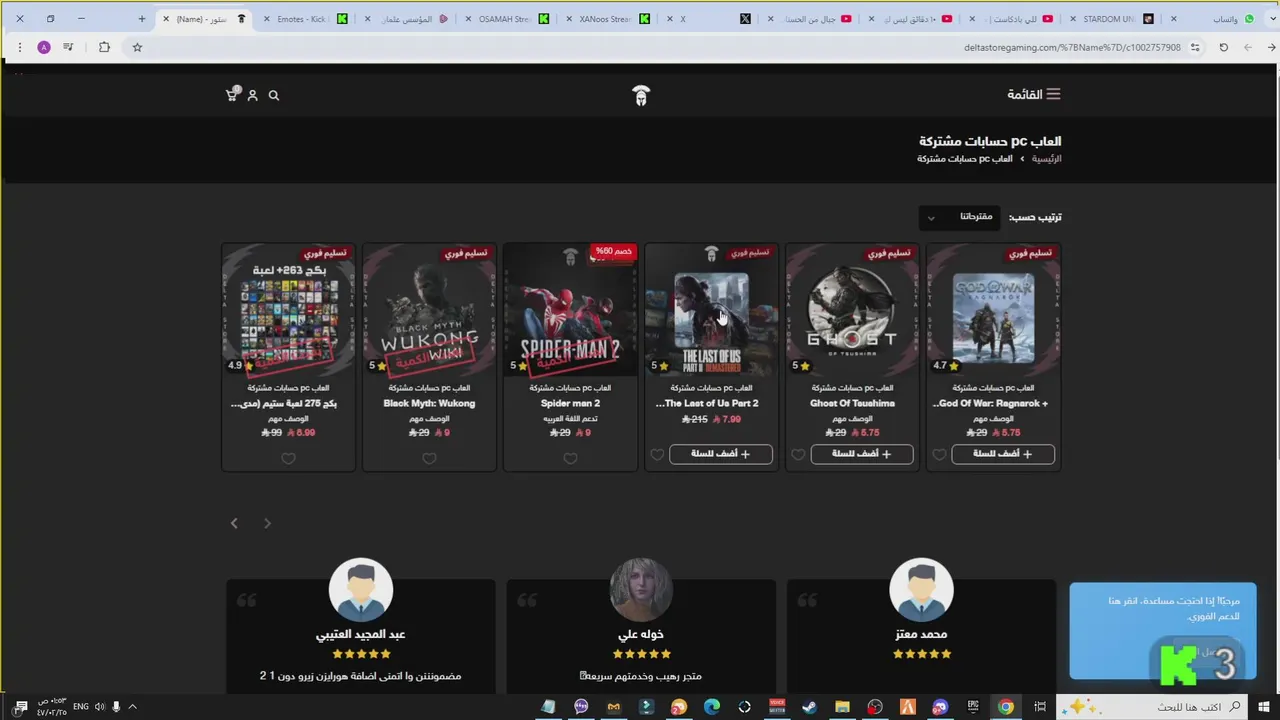Click the Spider-man 2 product title
1280x720 pixels.
tap(570, 404)
